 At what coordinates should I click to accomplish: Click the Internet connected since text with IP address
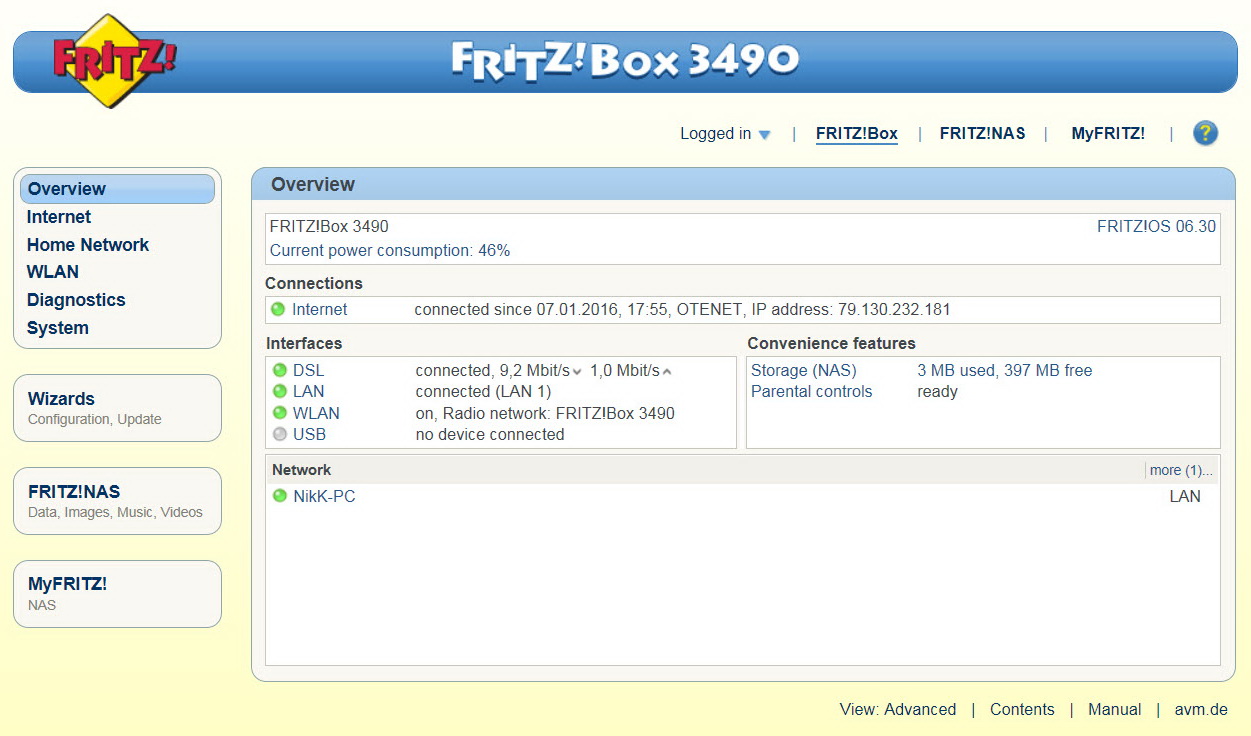point(682,310)
